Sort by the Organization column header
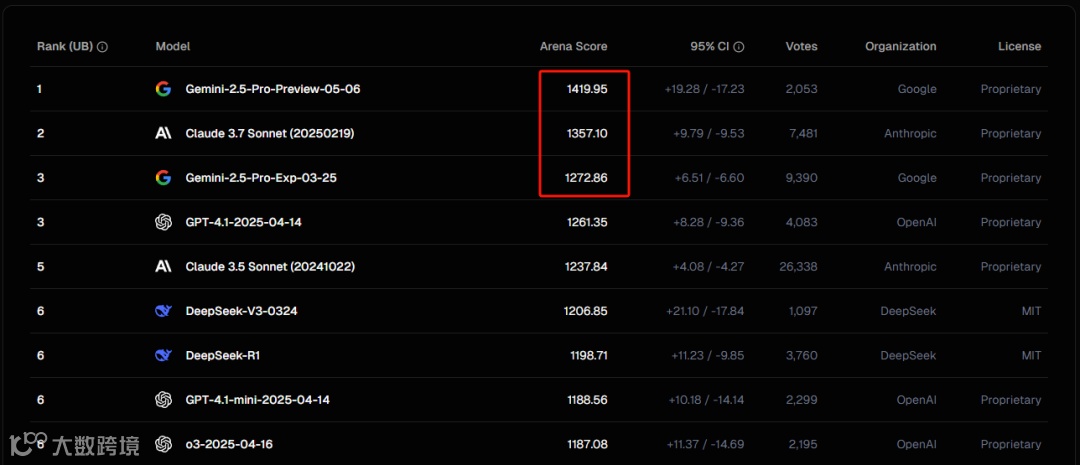This screenshot has height=465, width=1080. 901,47
